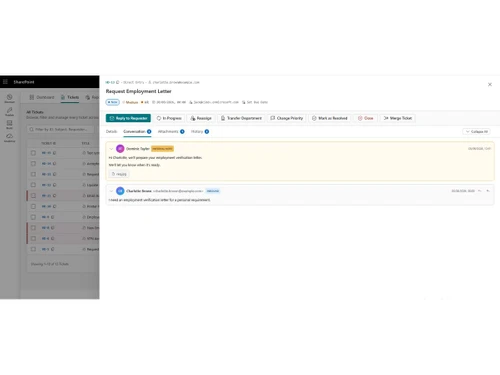Viewport: 500px width, 375px height.
Task: Click the ticket filter search field
Action: (60, 129)
